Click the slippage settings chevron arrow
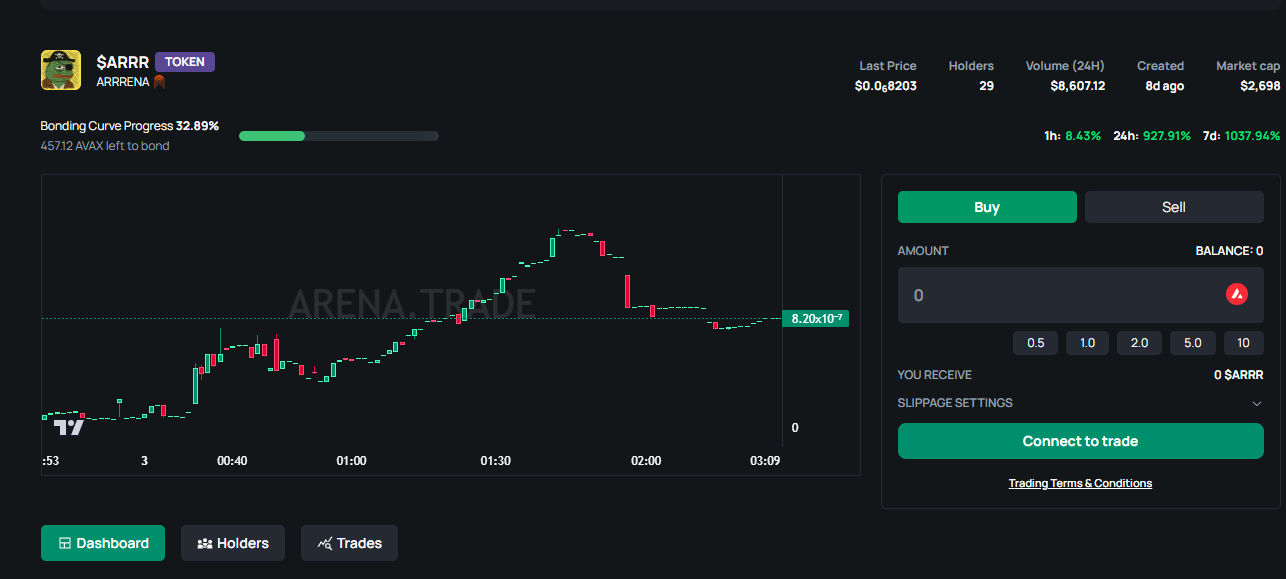Screen dimensions: 1286x579 1256,403
